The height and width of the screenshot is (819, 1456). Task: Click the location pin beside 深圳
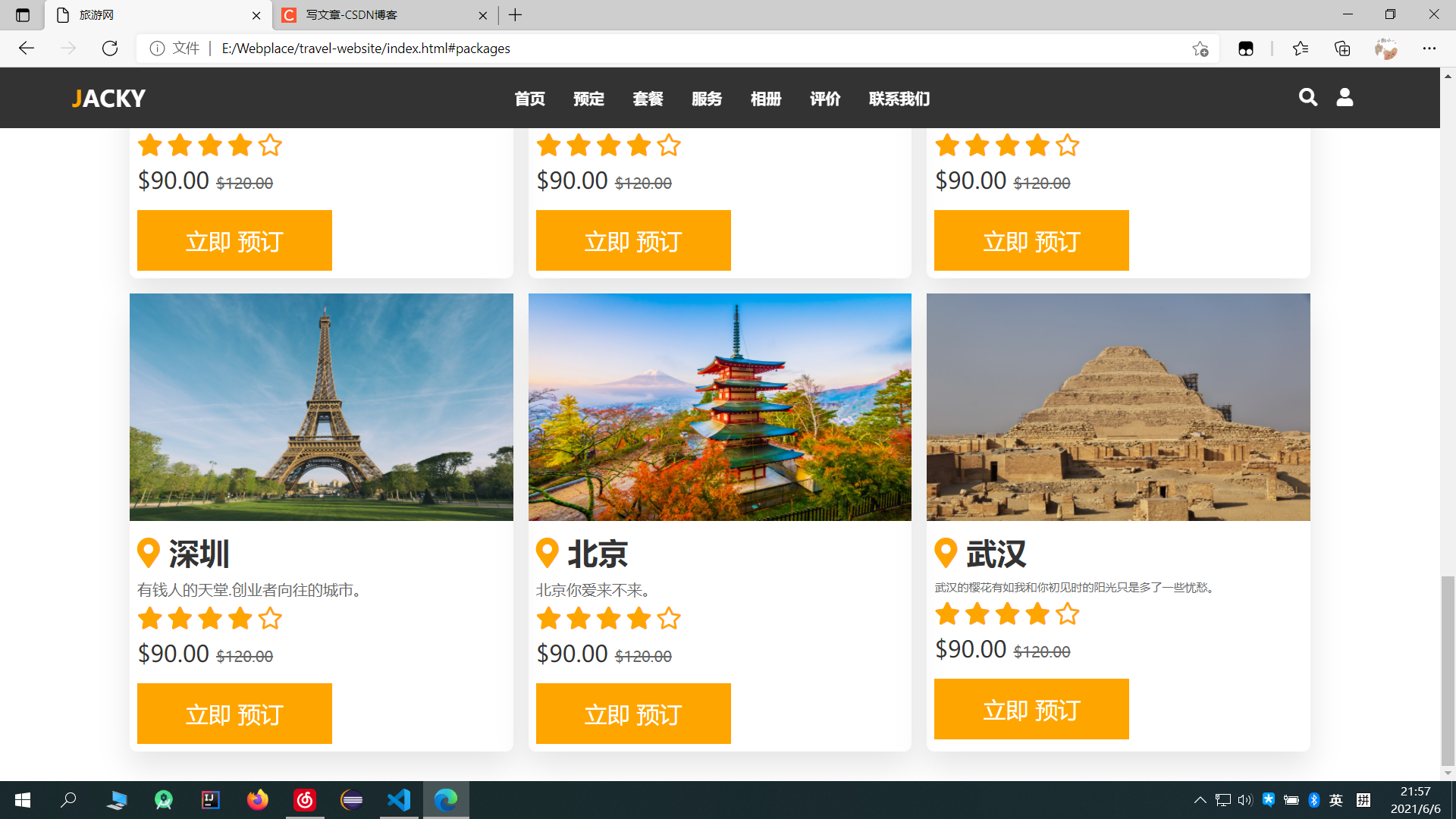(149, 553)
